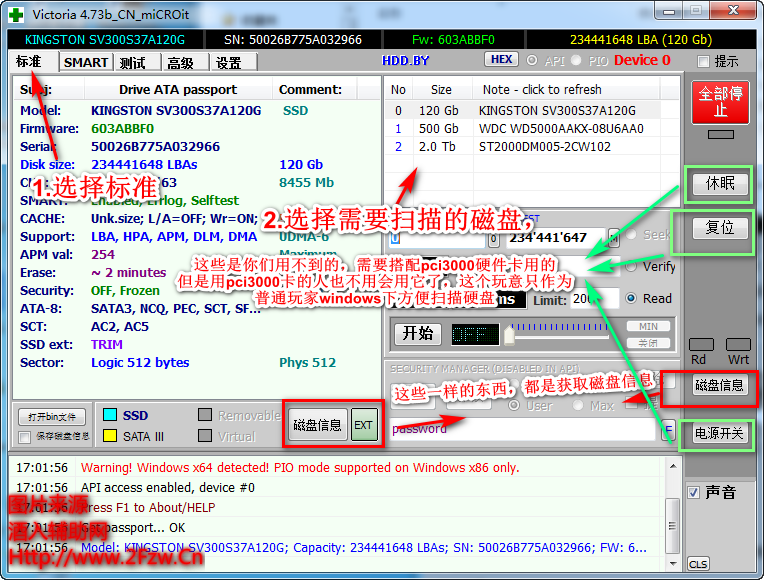Click the Logic 512 bytes sector value
The image size is (764, 580).
pyautogui.click(x=140, y=363)
